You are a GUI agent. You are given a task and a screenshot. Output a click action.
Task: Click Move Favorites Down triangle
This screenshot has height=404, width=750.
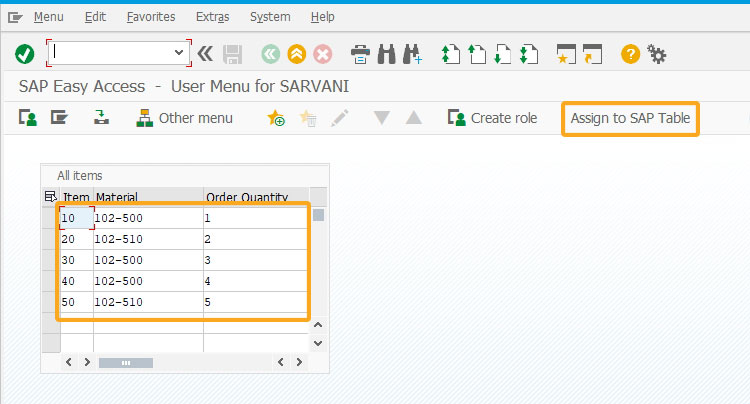382,118
